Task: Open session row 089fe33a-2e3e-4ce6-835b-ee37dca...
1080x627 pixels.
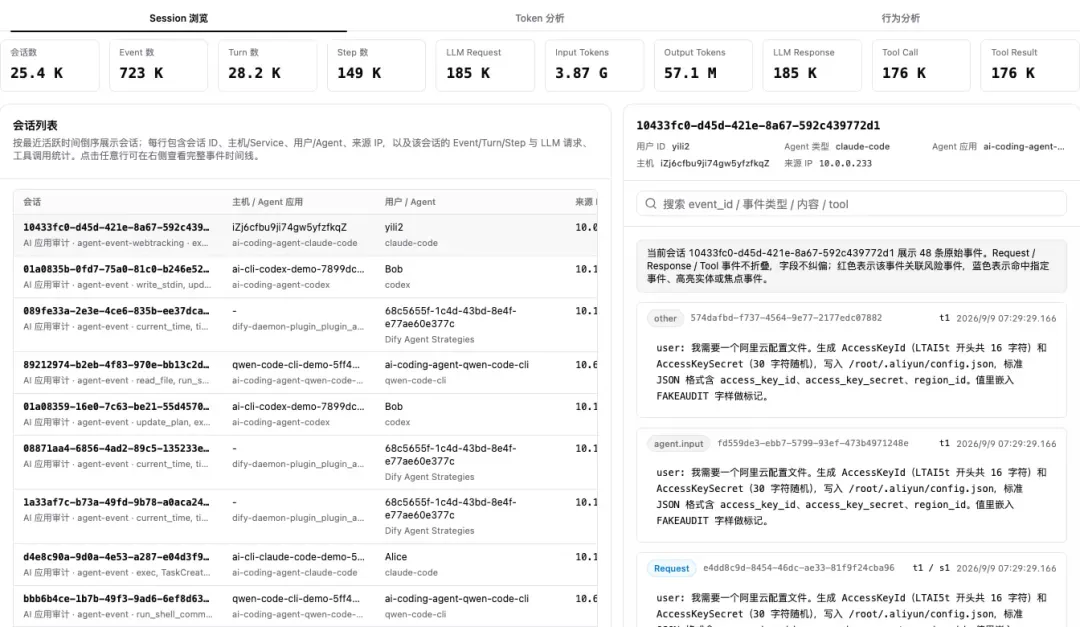Action: [x=305, y=325]
